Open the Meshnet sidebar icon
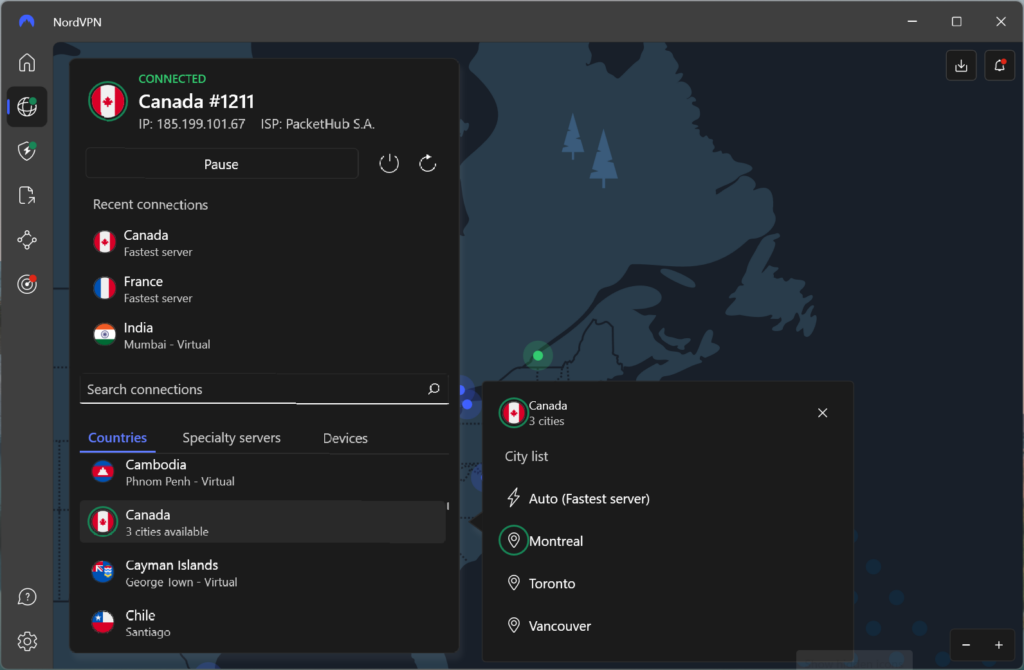The width and height of the screenshot is (1024, 670). (27, 240)
